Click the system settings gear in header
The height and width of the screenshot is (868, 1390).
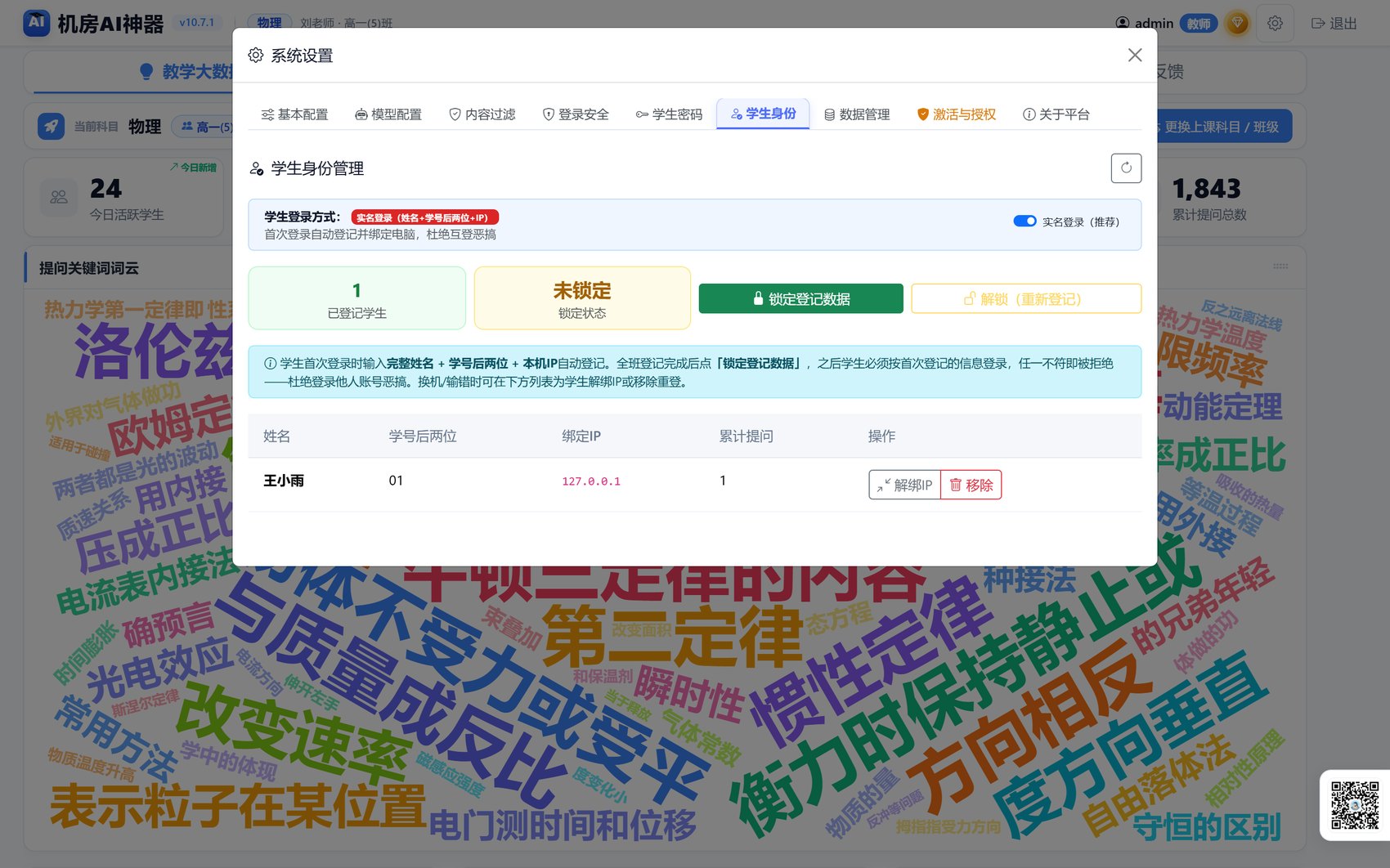coord(1275,23)
